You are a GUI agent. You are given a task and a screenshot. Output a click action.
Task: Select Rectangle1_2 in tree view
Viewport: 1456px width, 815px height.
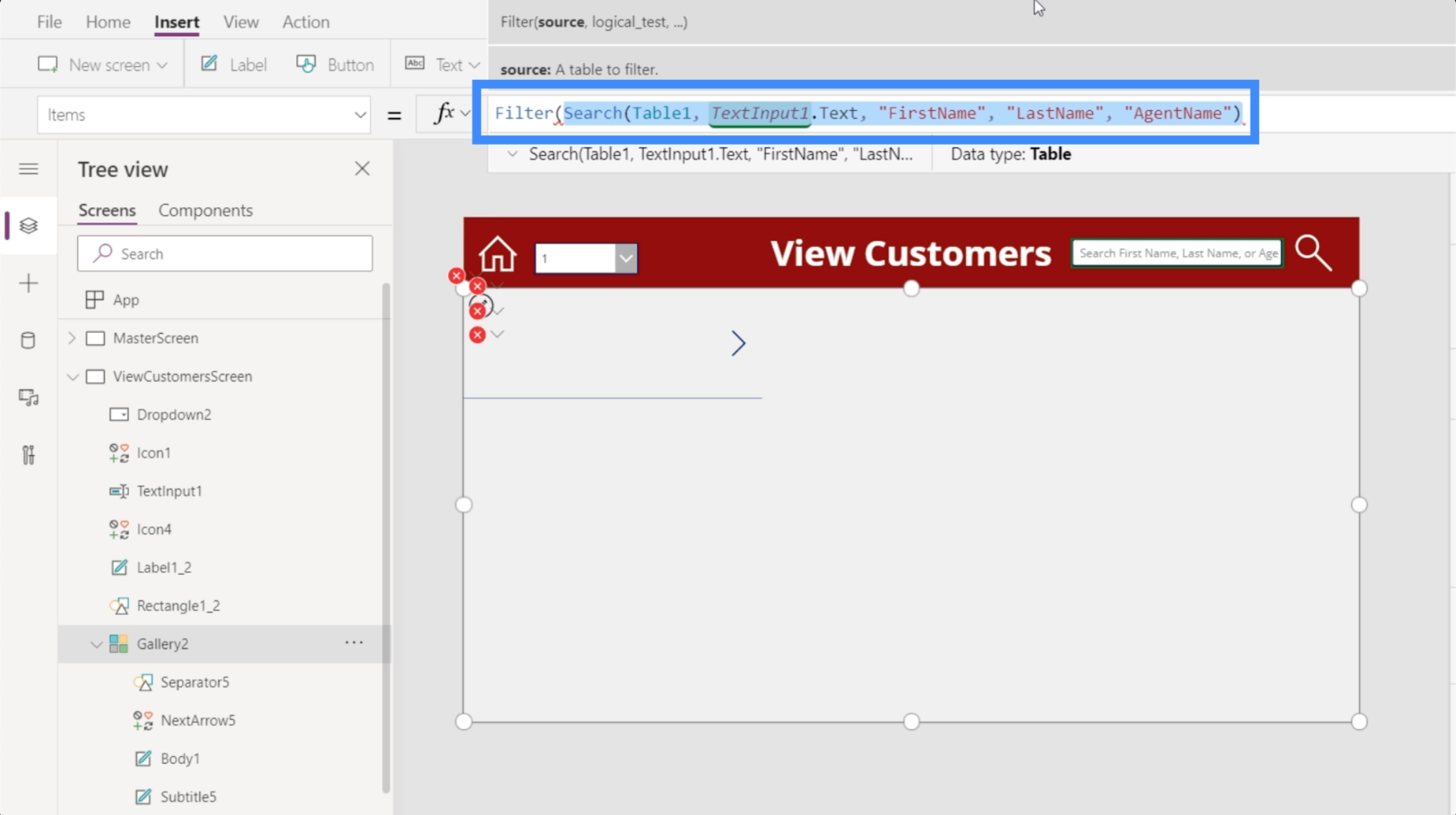click(x=178, y=605)
